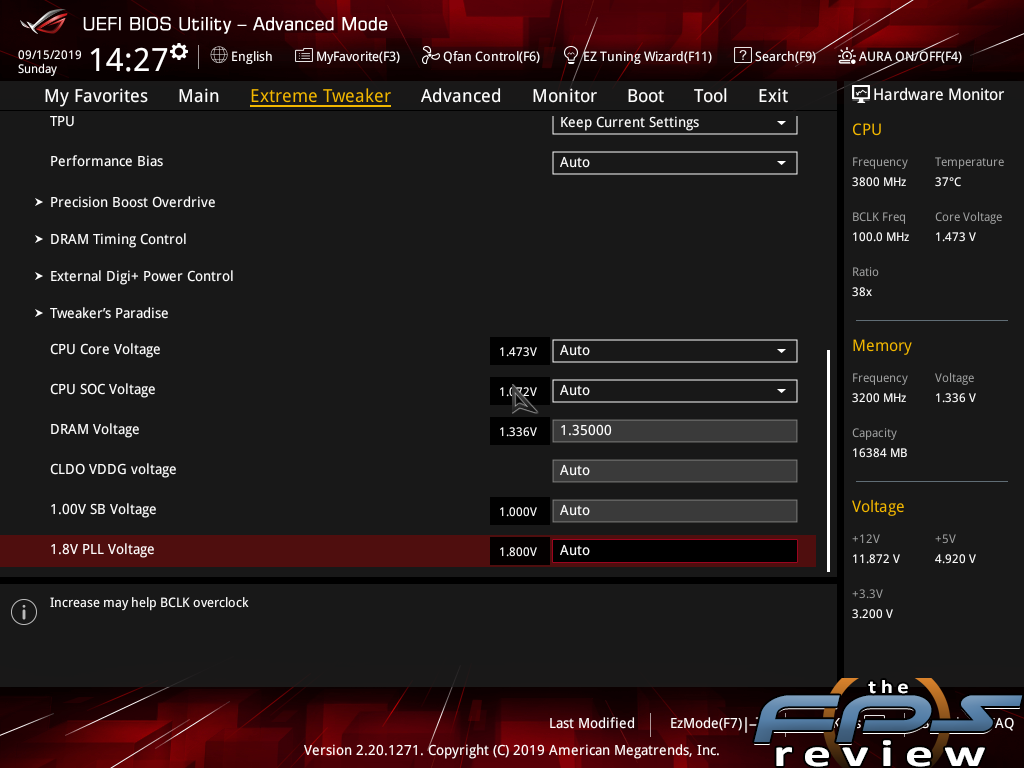Click the CPU Core Voltage label
The width and height of the screenshot is (1024, 768).
[105, 350]
